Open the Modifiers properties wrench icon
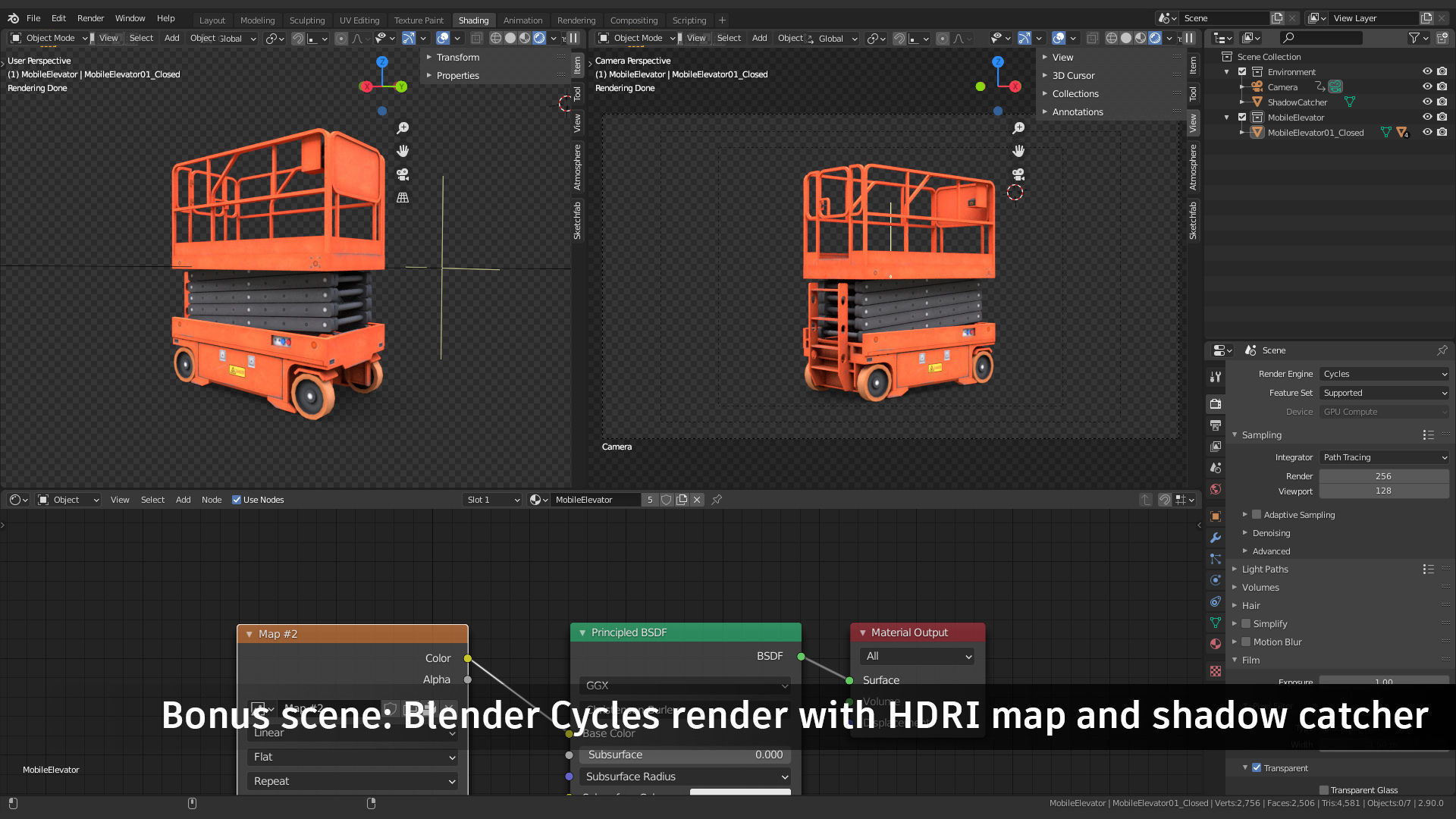1456x819 pixels. [x=1216, y=538]
